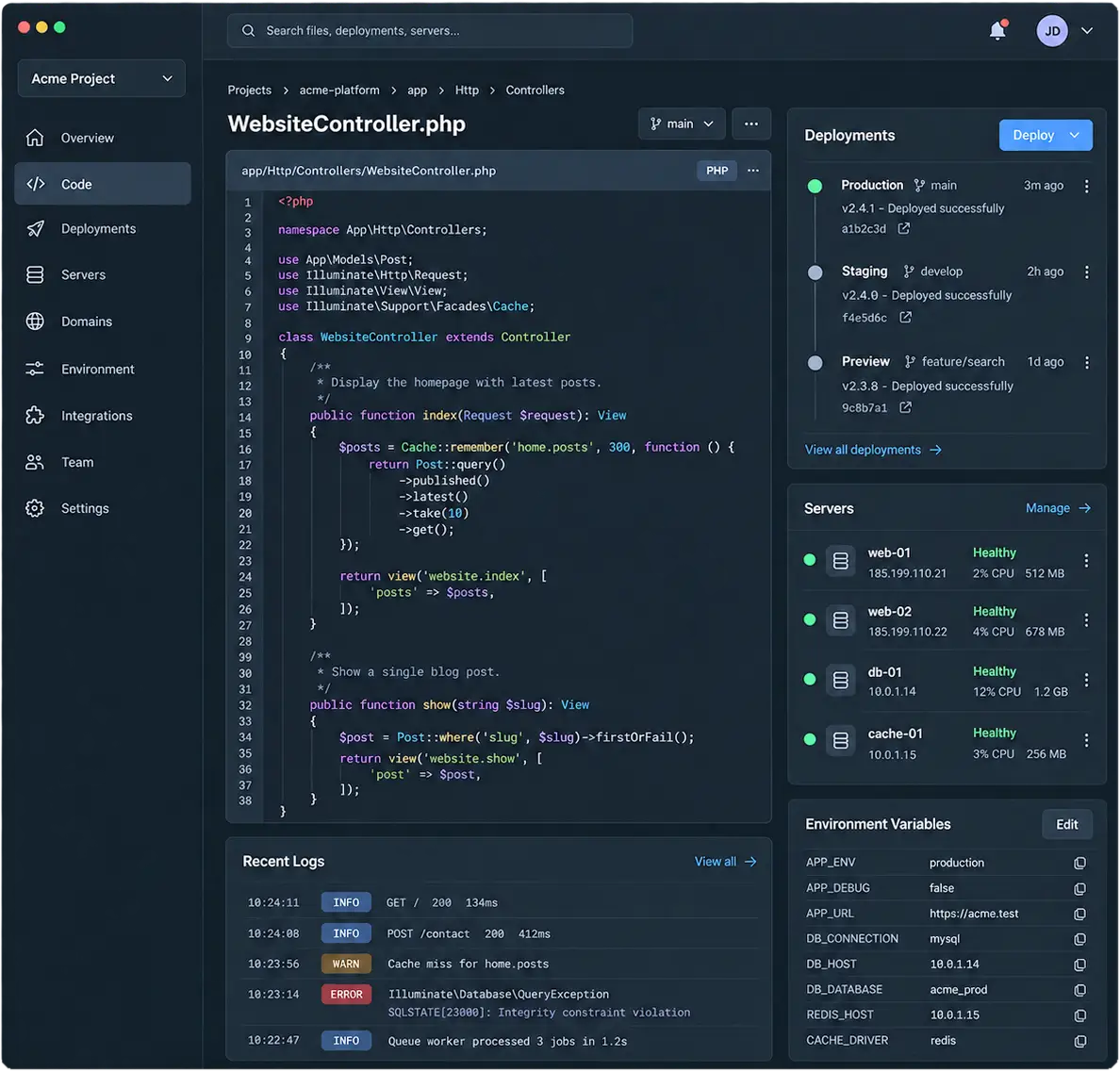
Task: Copy the DB_HOST variable value
Action: (x=1079, y=965)
